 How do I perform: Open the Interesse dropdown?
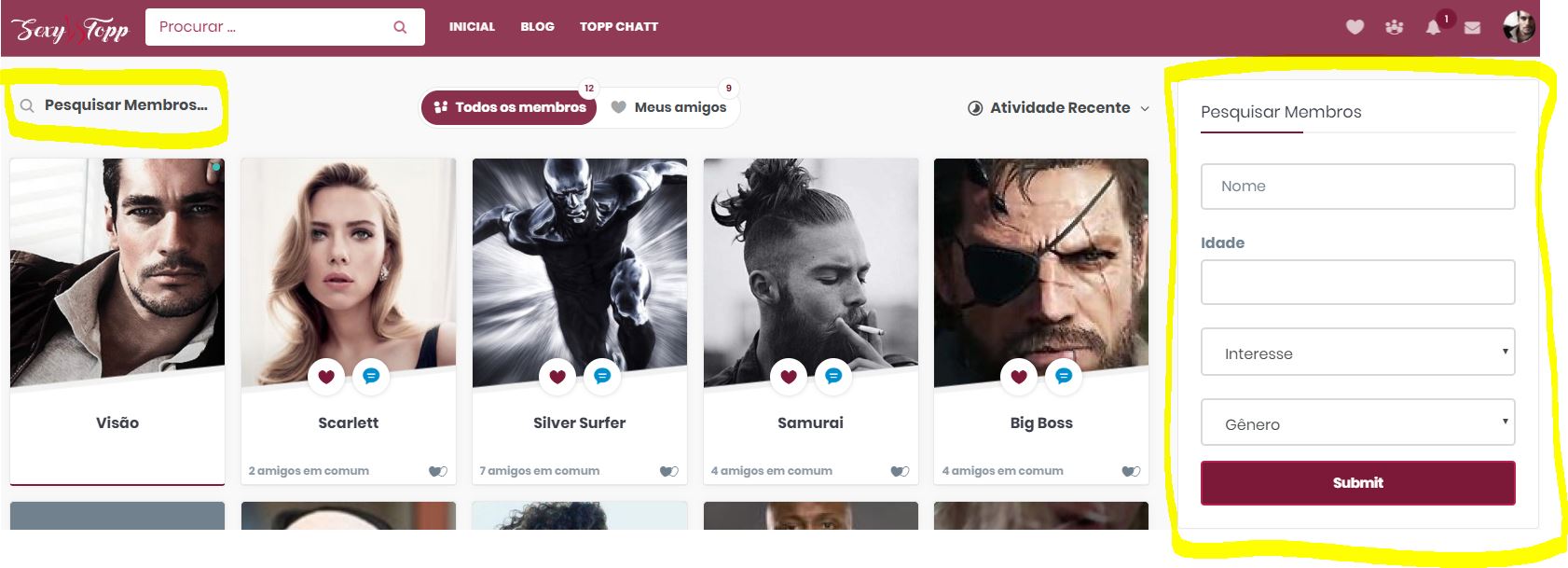click(1357, 352)
